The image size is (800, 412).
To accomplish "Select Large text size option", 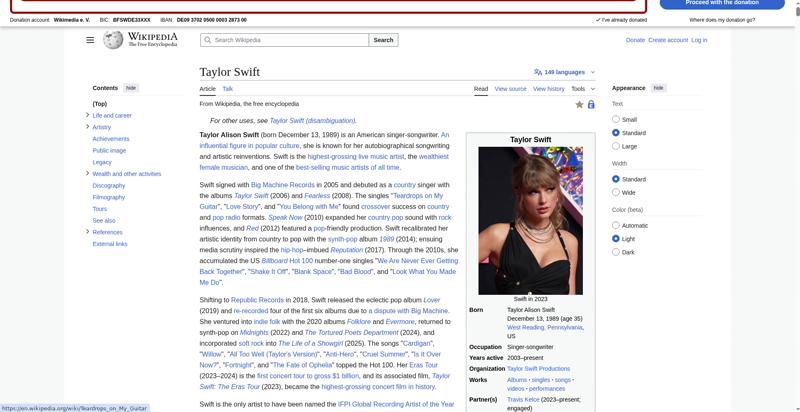I will [x=616, y=146].
